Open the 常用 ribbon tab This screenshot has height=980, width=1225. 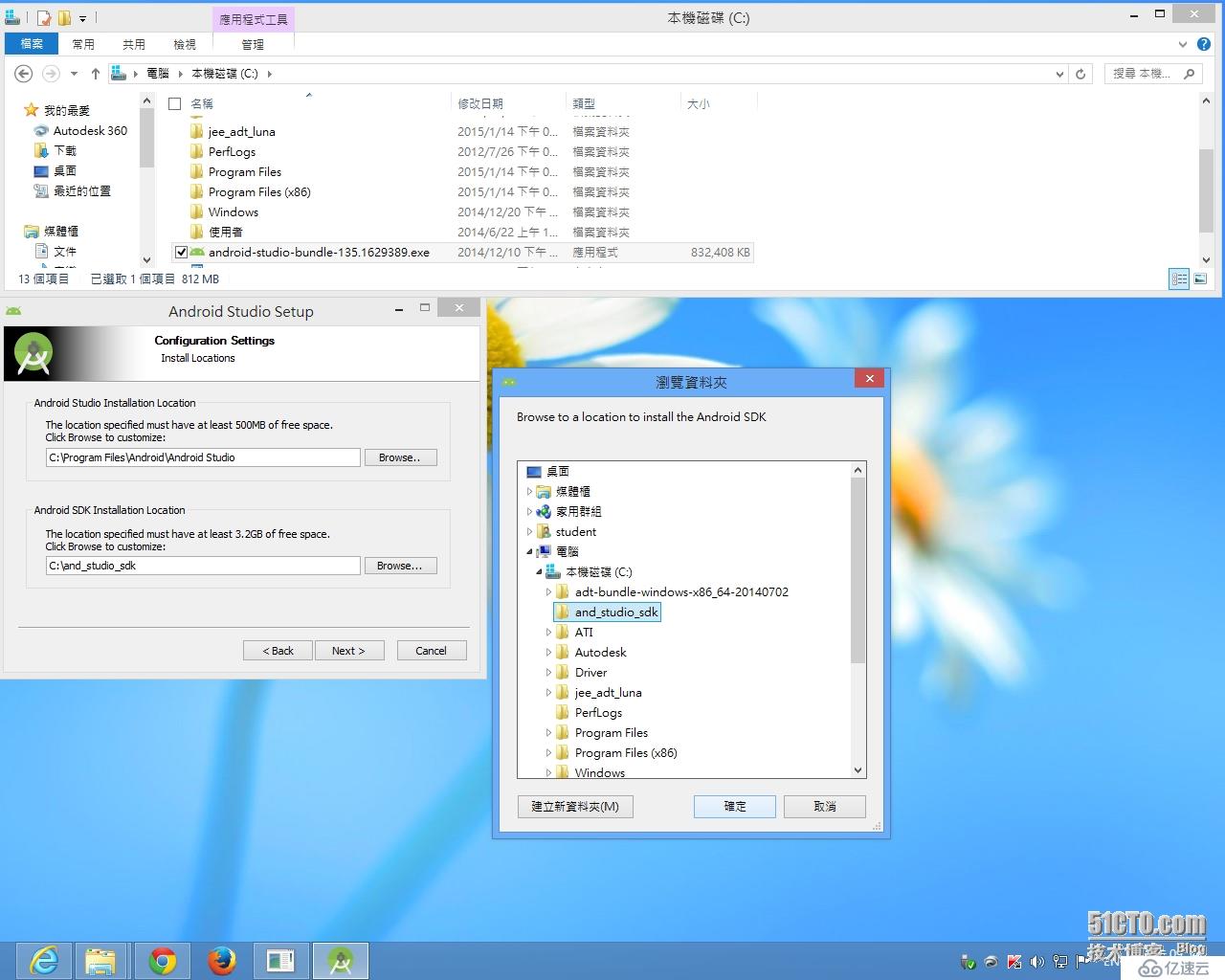click(83, 44)
